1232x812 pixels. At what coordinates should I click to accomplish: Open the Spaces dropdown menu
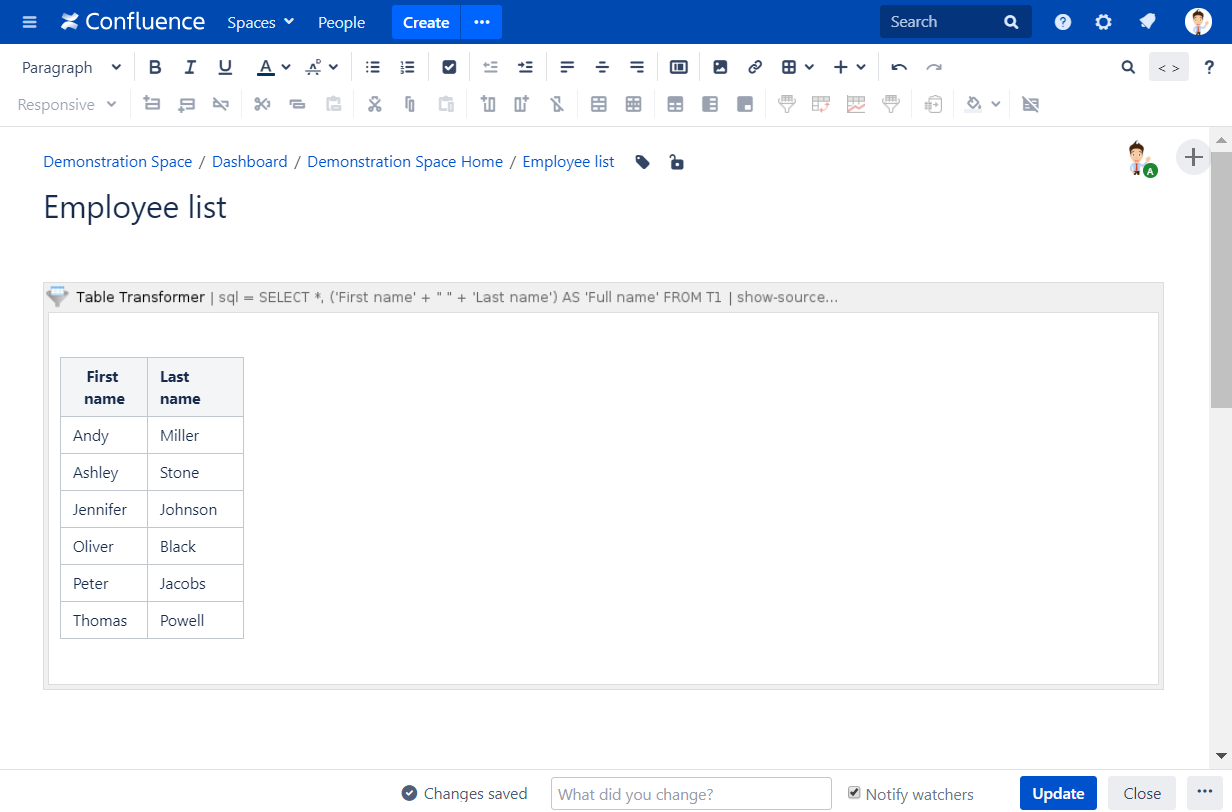(x=260, y=22)
